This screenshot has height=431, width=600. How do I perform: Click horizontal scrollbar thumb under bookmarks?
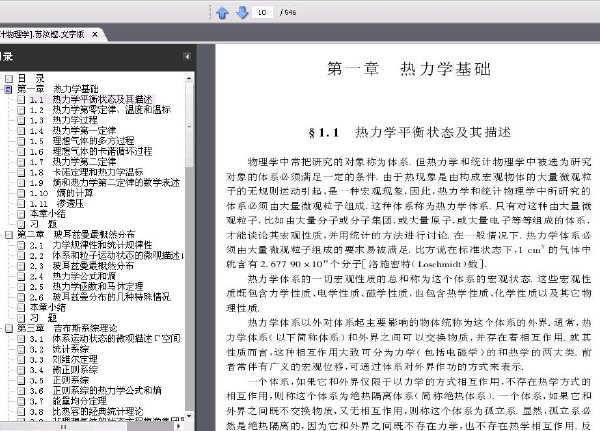(64, 426)
